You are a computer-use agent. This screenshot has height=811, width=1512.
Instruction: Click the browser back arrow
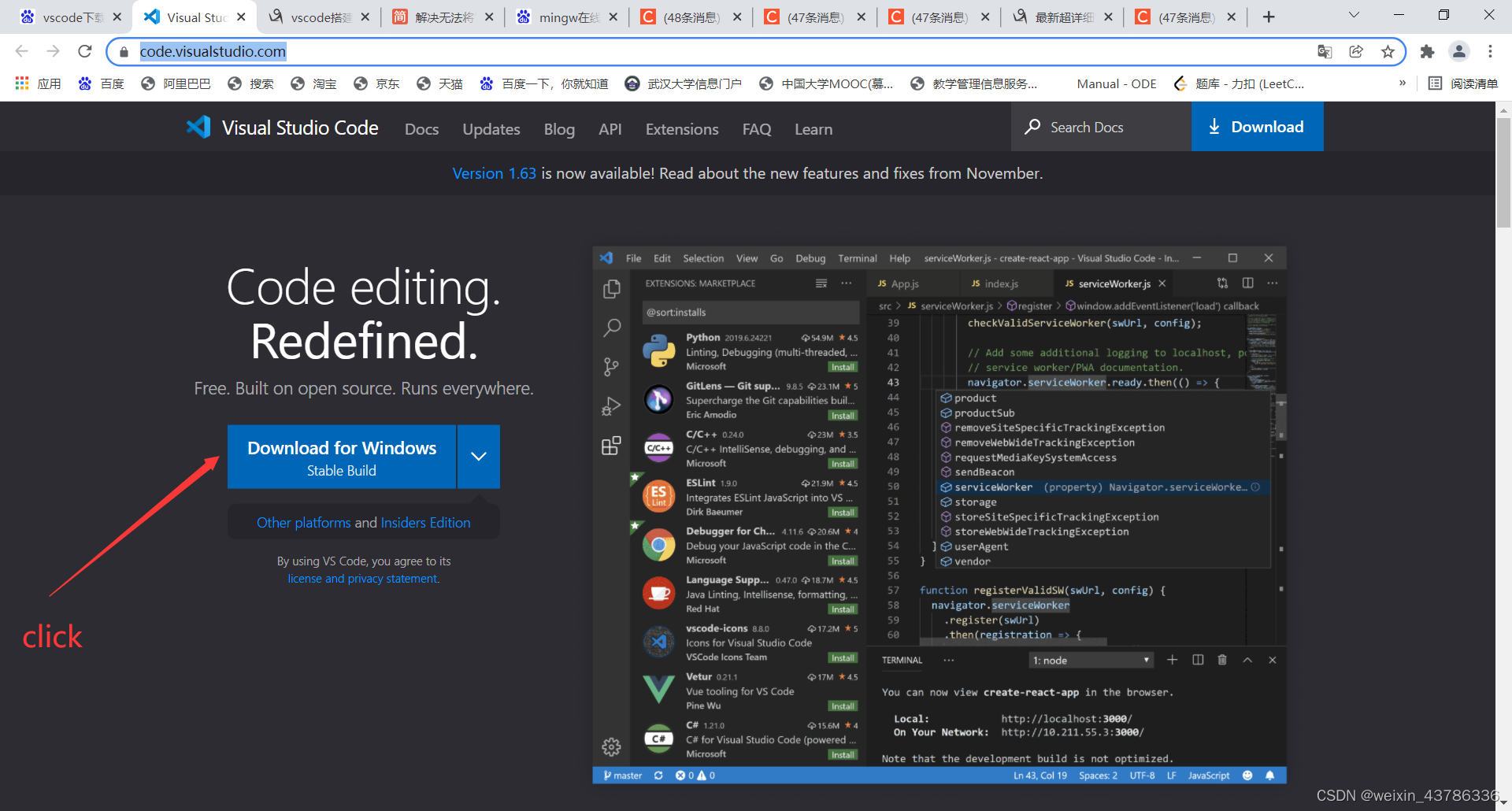click(21, 51)
